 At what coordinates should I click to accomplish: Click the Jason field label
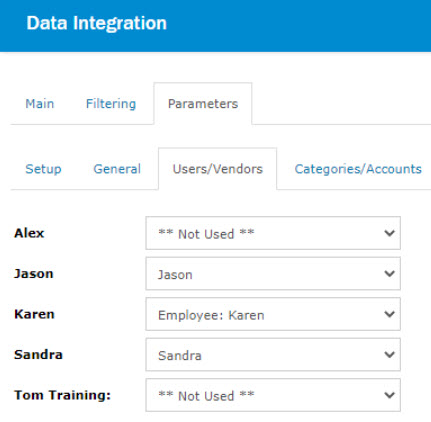tap(34, 274)
